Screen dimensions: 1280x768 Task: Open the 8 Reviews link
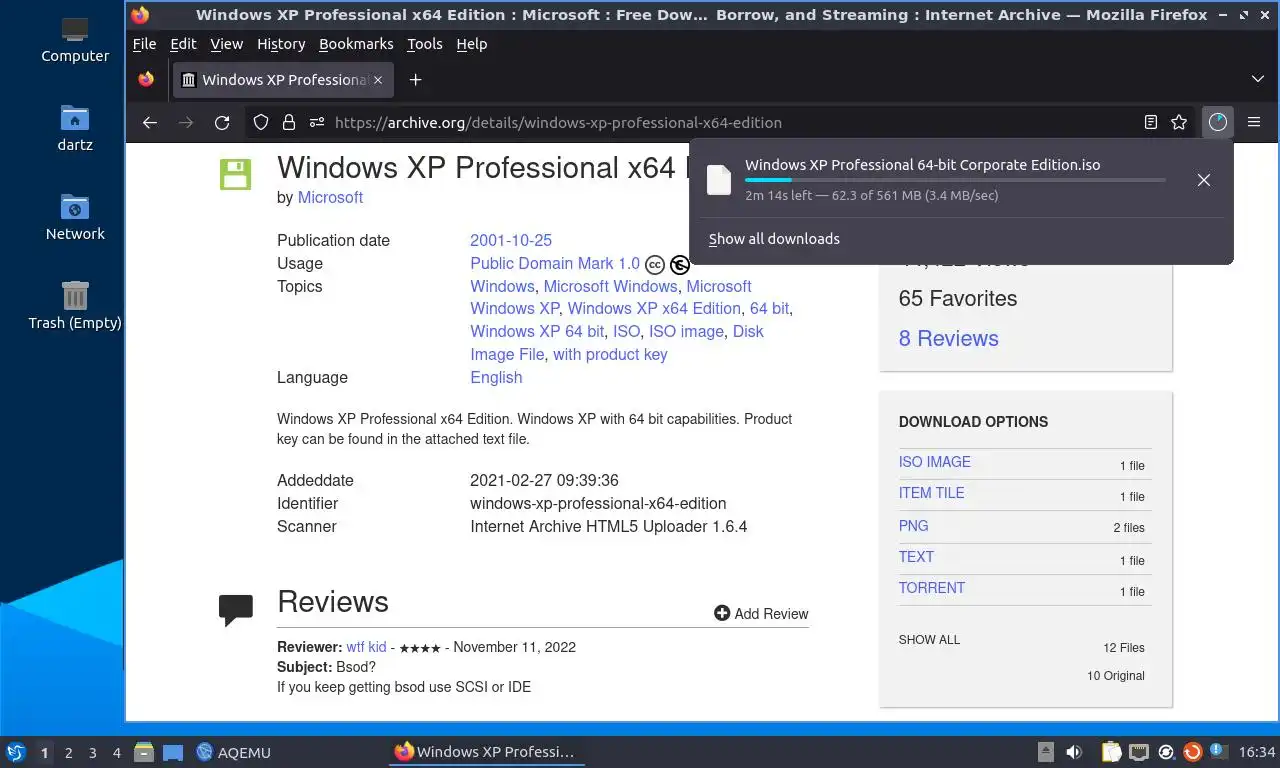tap(948, 338)
